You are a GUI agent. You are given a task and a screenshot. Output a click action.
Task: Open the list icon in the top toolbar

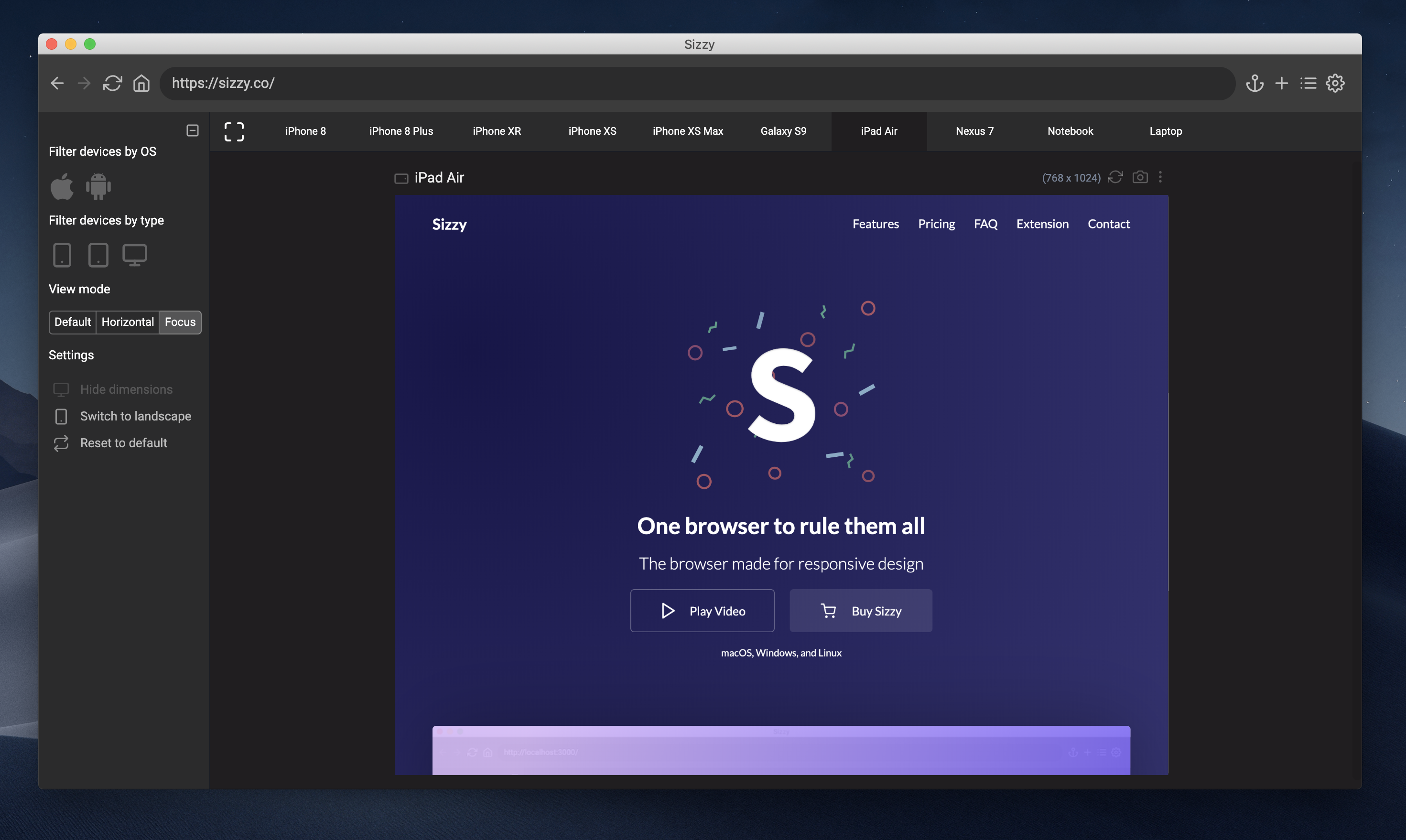coord(1308,83)
